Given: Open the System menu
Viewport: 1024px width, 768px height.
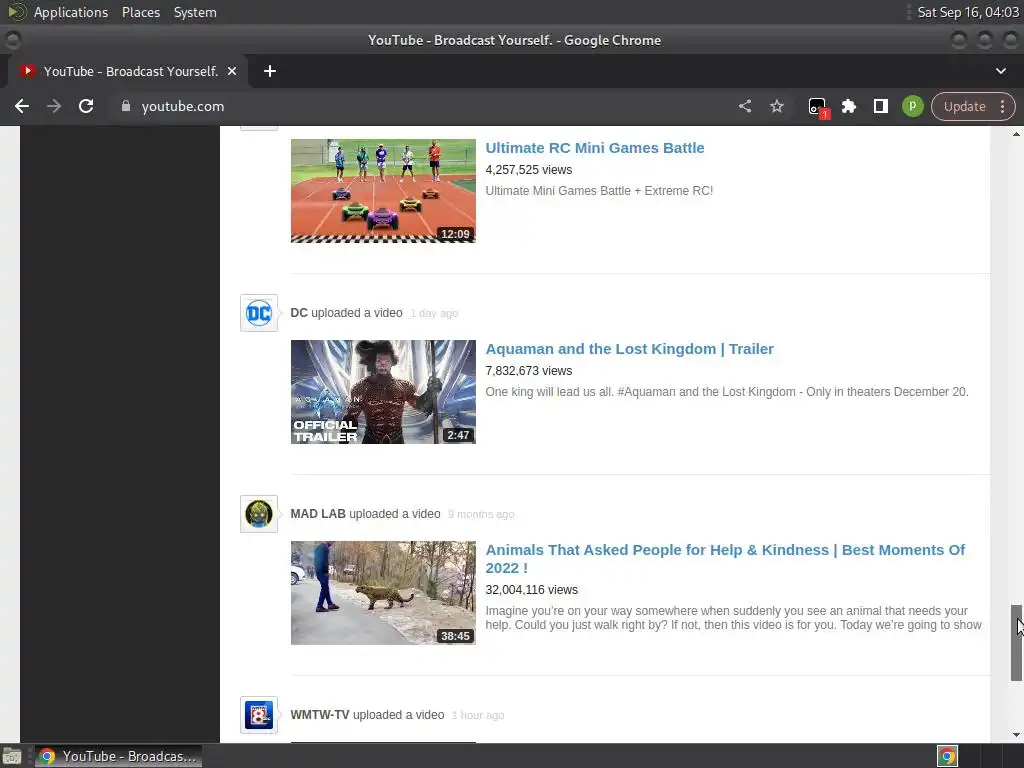Looking at the screenshot, I should [195, 12].
